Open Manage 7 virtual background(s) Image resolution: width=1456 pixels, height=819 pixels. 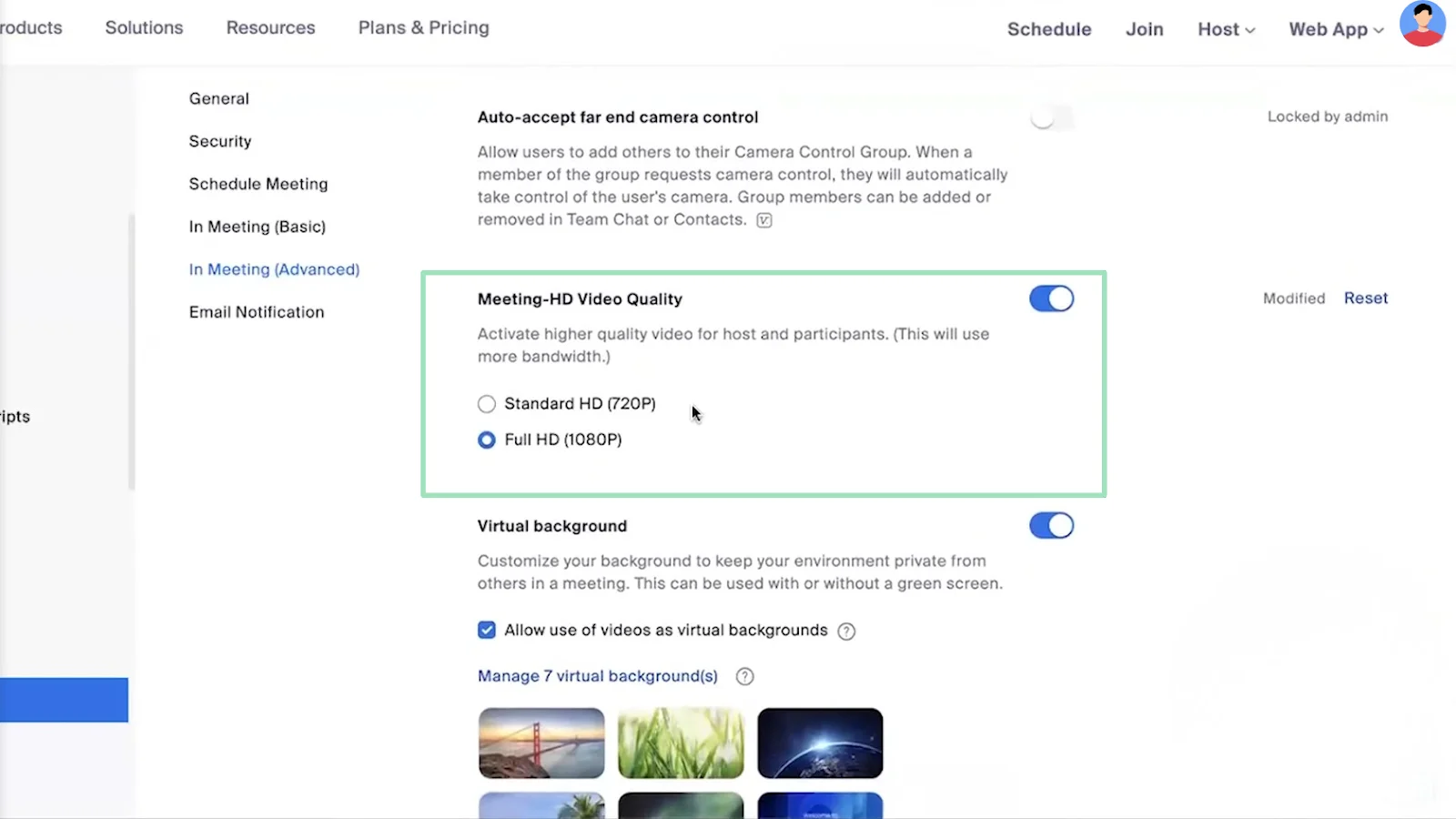tap(596, 676)
